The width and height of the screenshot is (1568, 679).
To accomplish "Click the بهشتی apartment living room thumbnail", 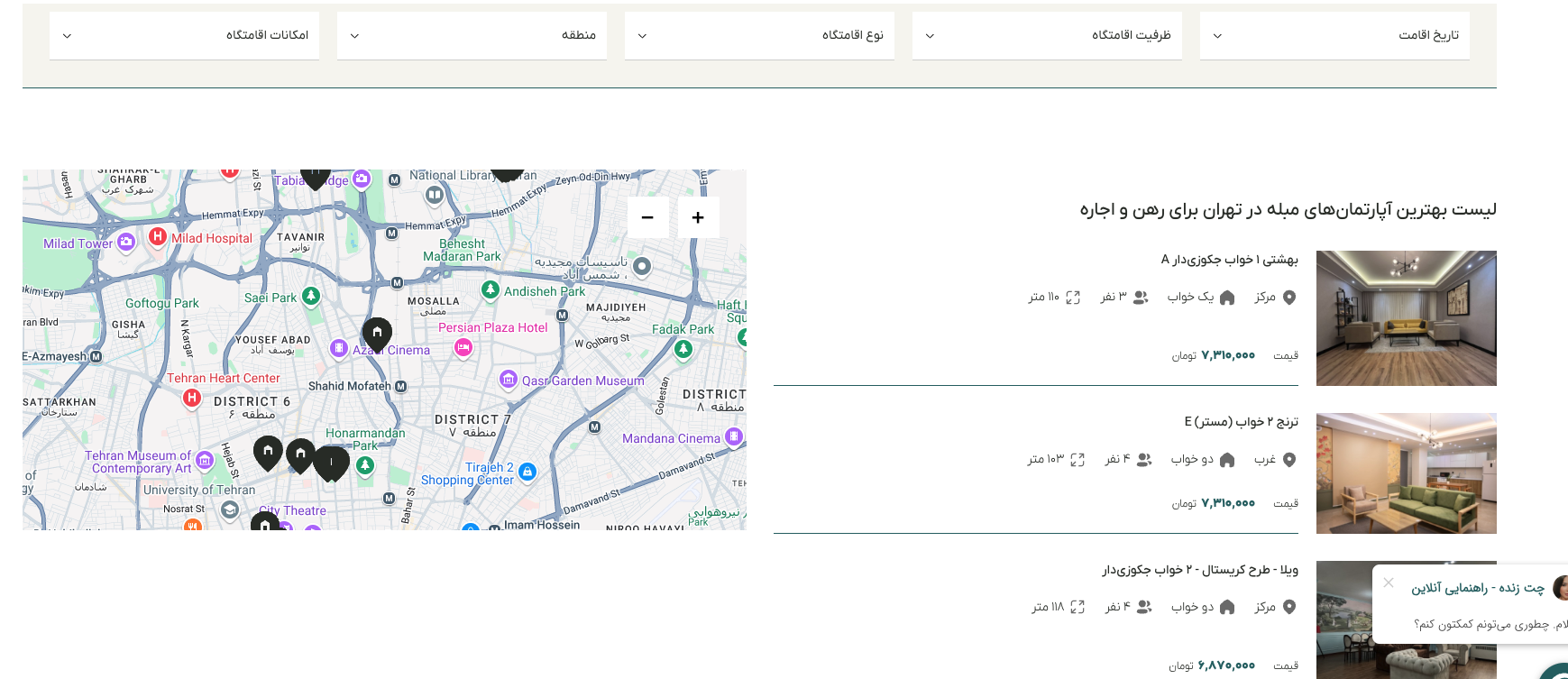I will (x=1407, y=318).
